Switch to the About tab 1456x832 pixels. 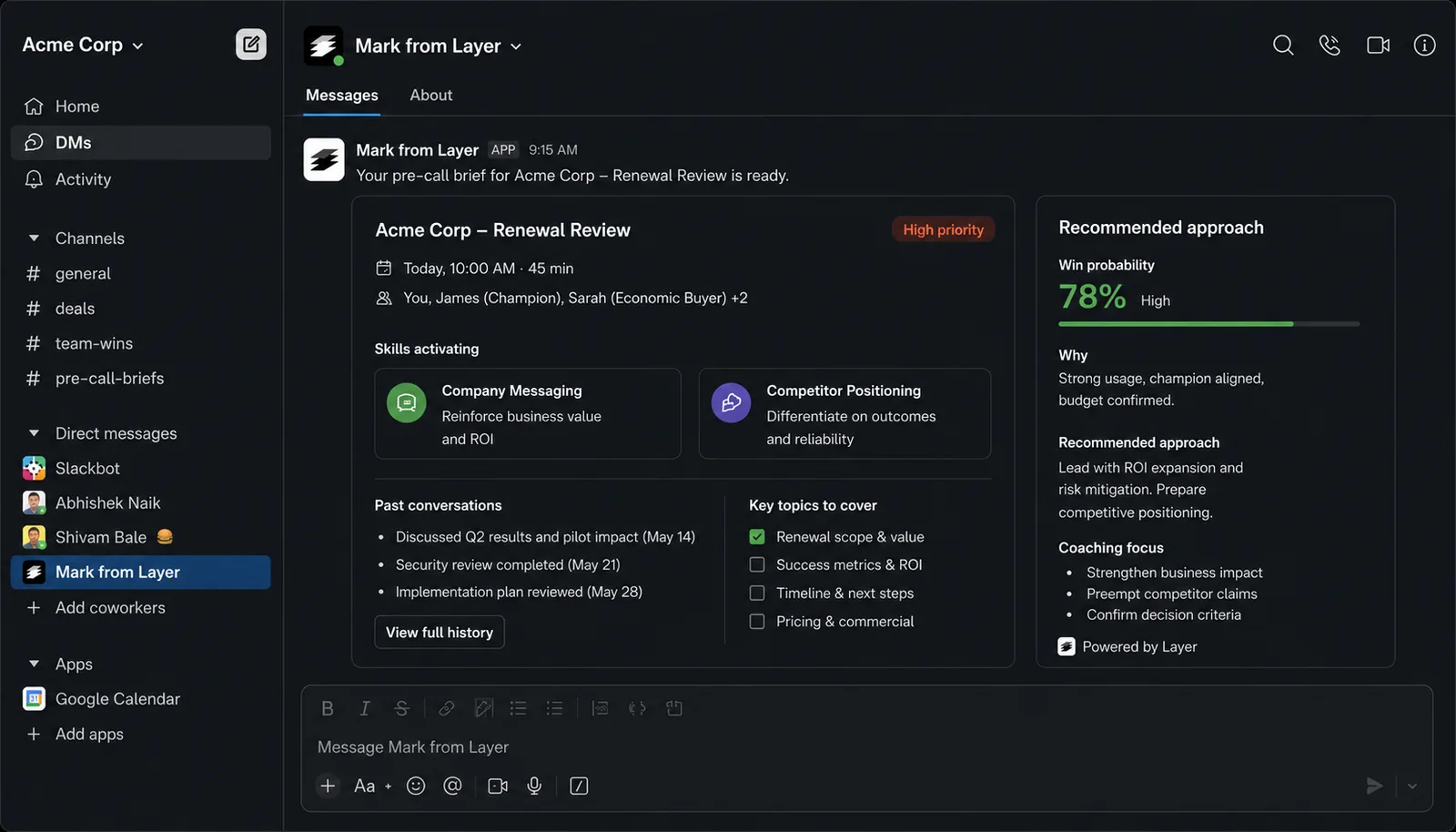[x=430, y=95]
